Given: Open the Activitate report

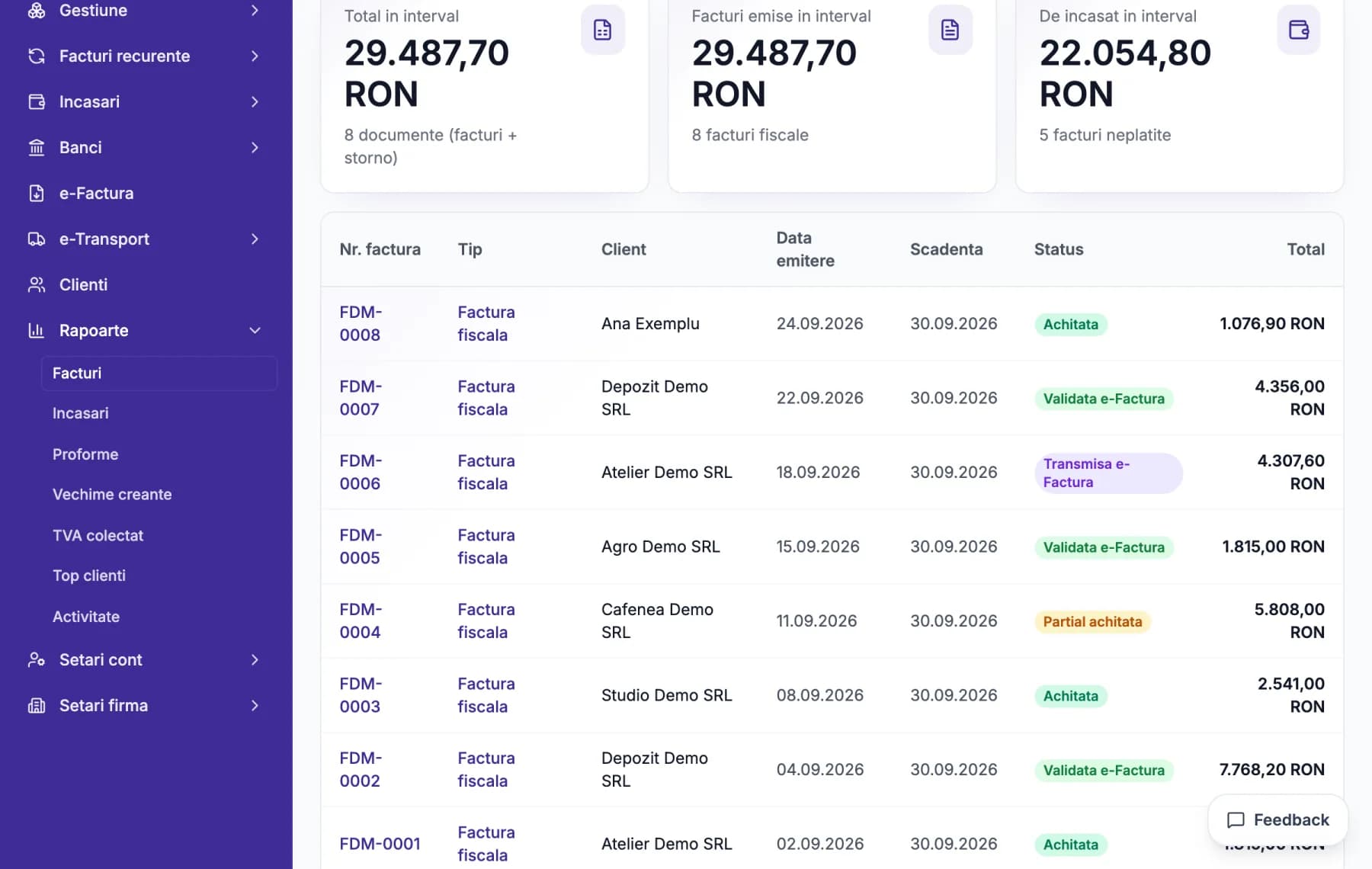Looking at the screenshot, I should point(86,617).
